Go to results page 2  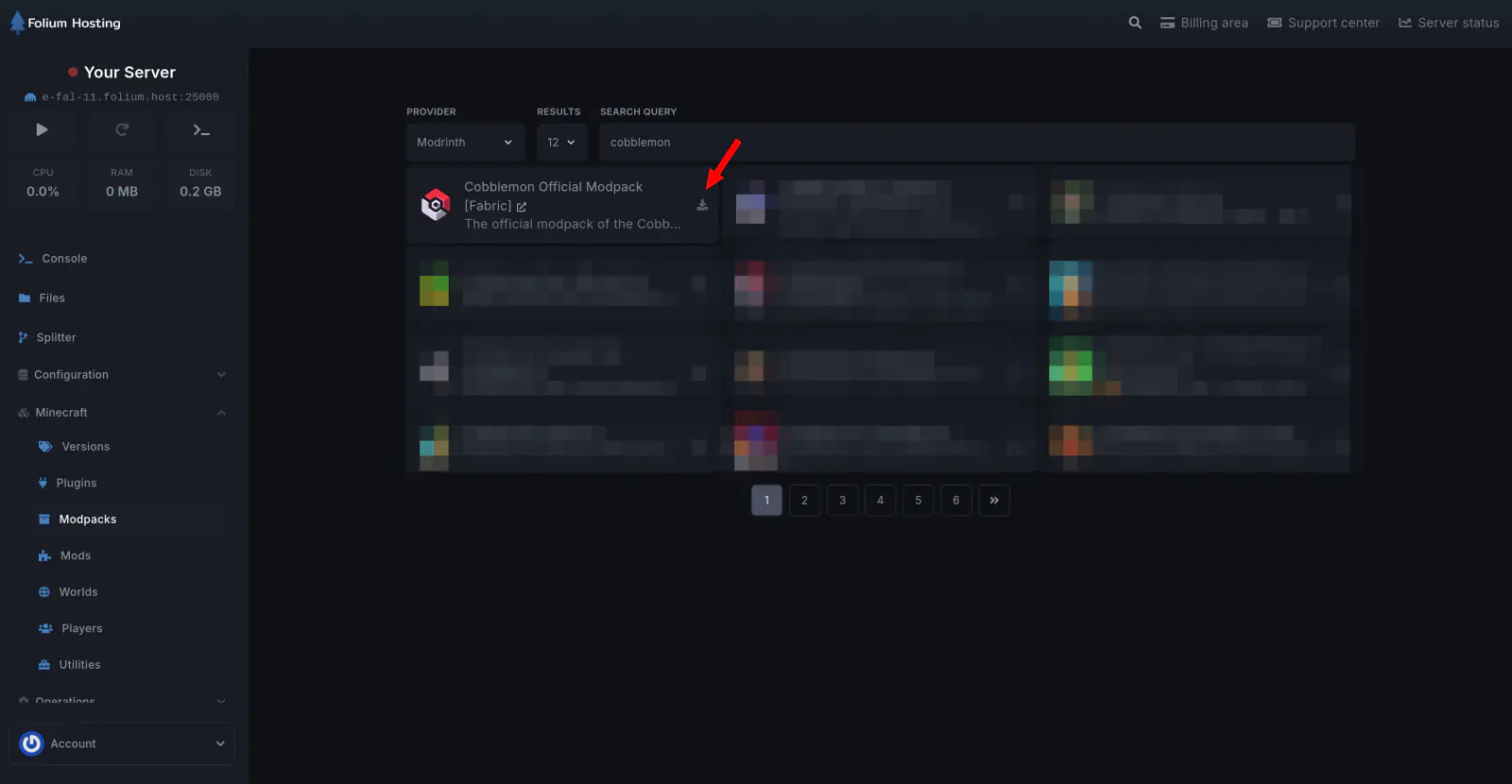click(x=804, y=501)
